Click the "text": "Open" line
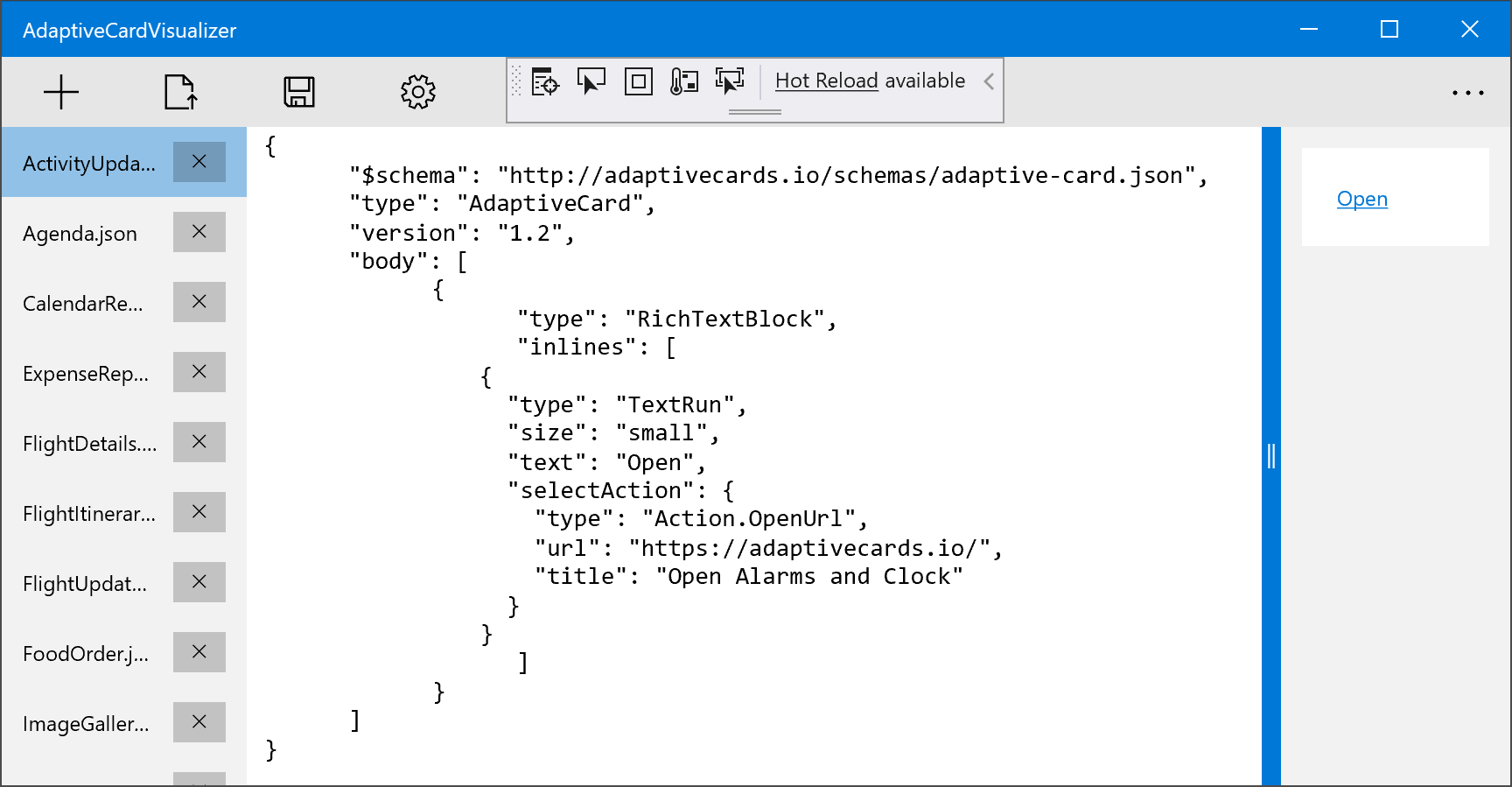 click(607, 463)
